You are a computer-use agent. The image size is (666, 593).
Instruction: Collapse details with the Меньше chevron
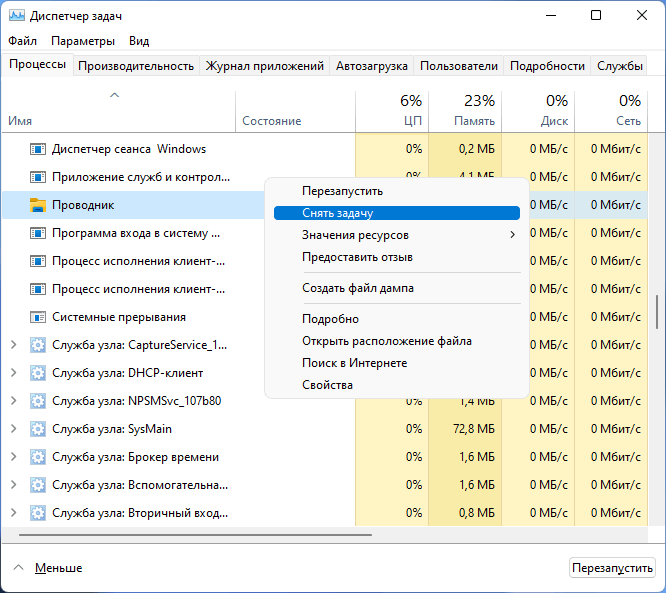click(x=17, y=567)
